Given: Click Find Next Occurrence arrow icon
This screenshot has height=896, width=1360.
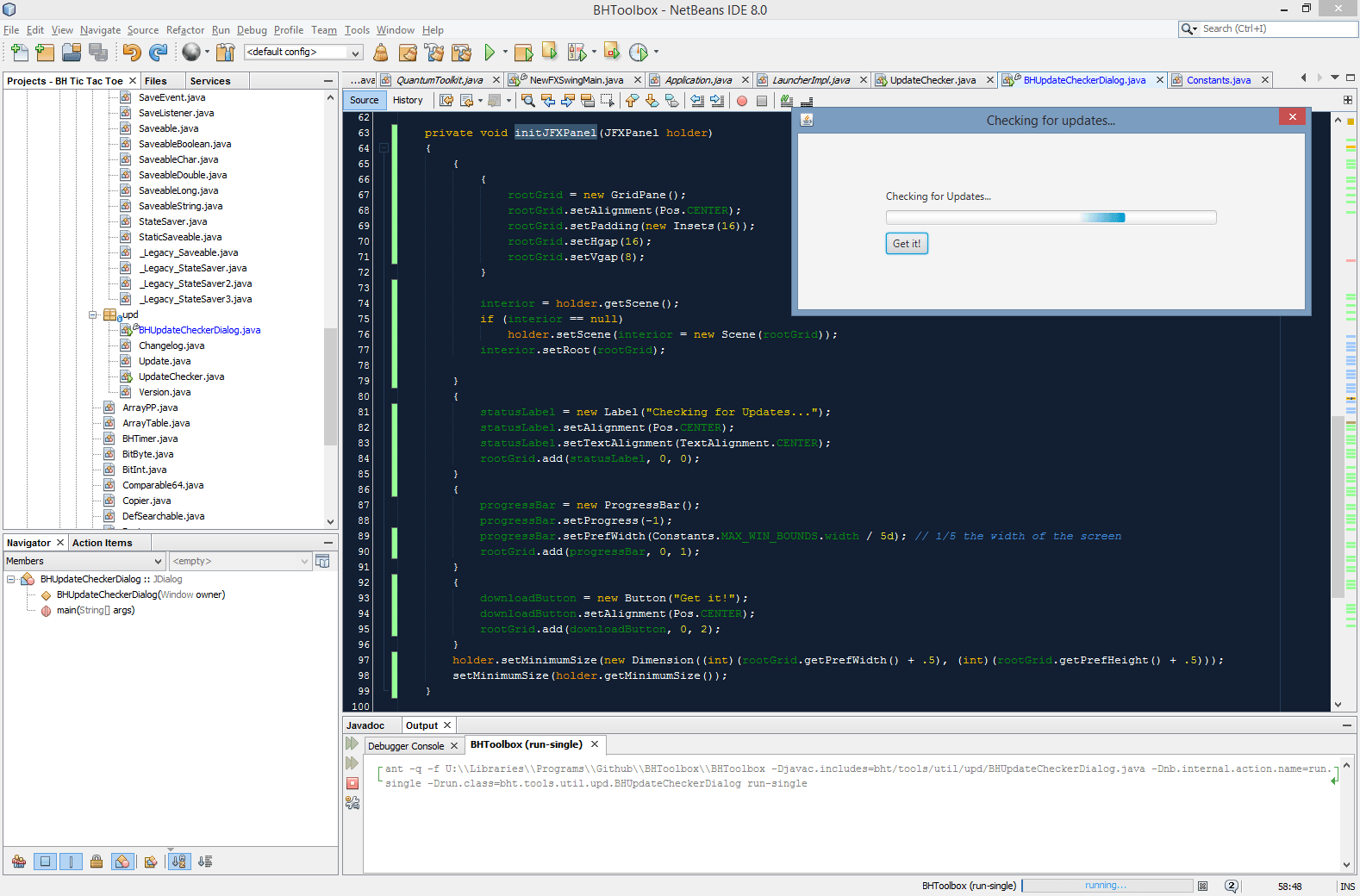Looking at the screenshot, I should [x=568, y=101].
